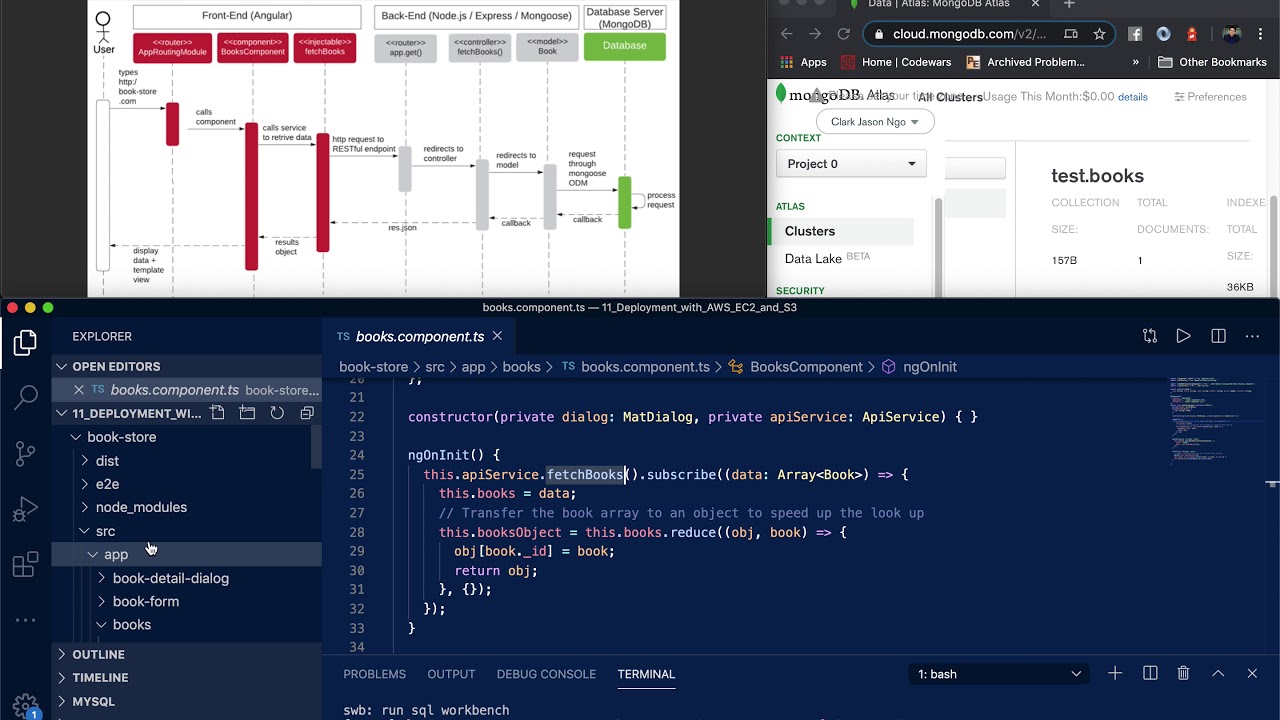Open the Manage gear in VS Code
Image resolution: width=1280 pixels, height=720 pixels.
(25, 706)
